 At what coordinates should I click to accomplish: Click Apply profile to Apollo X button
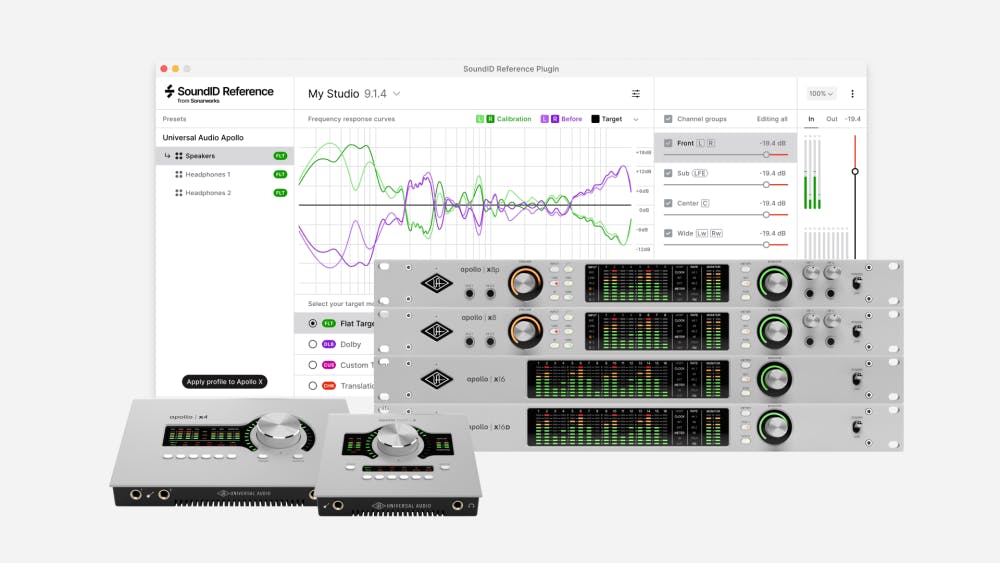point(223,382)
